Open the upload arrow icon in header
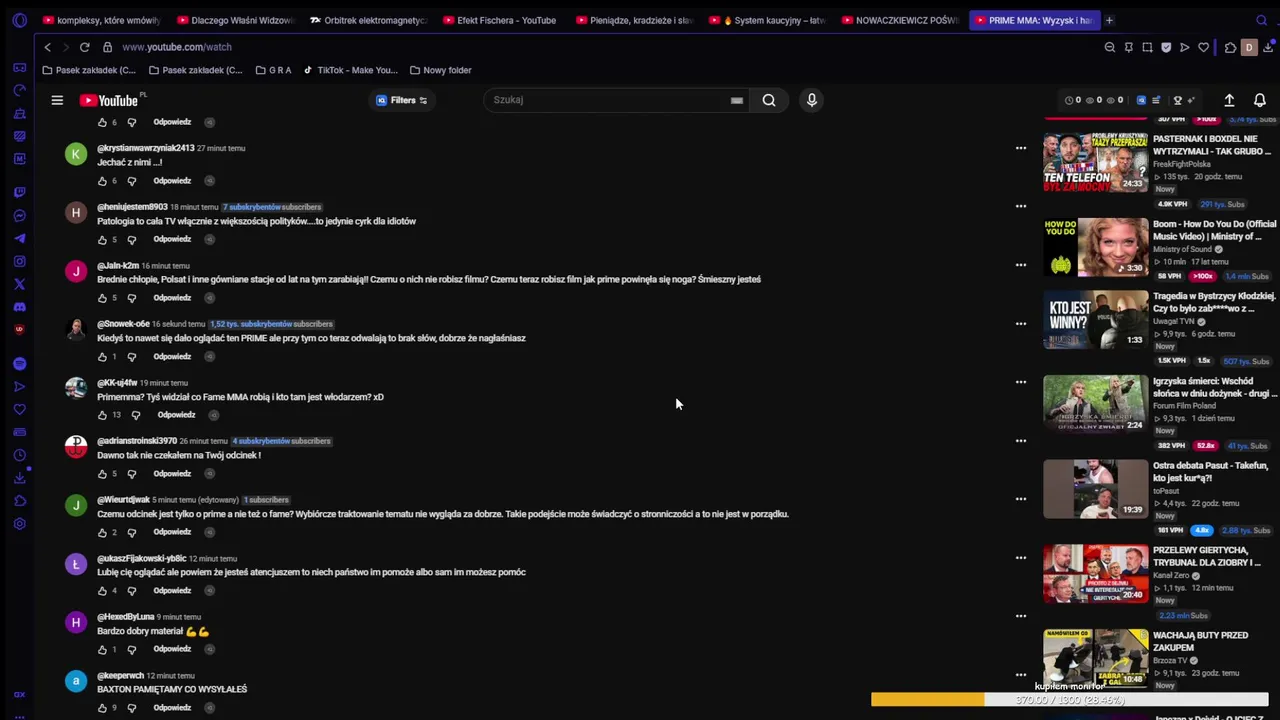 coord(1229,100)
